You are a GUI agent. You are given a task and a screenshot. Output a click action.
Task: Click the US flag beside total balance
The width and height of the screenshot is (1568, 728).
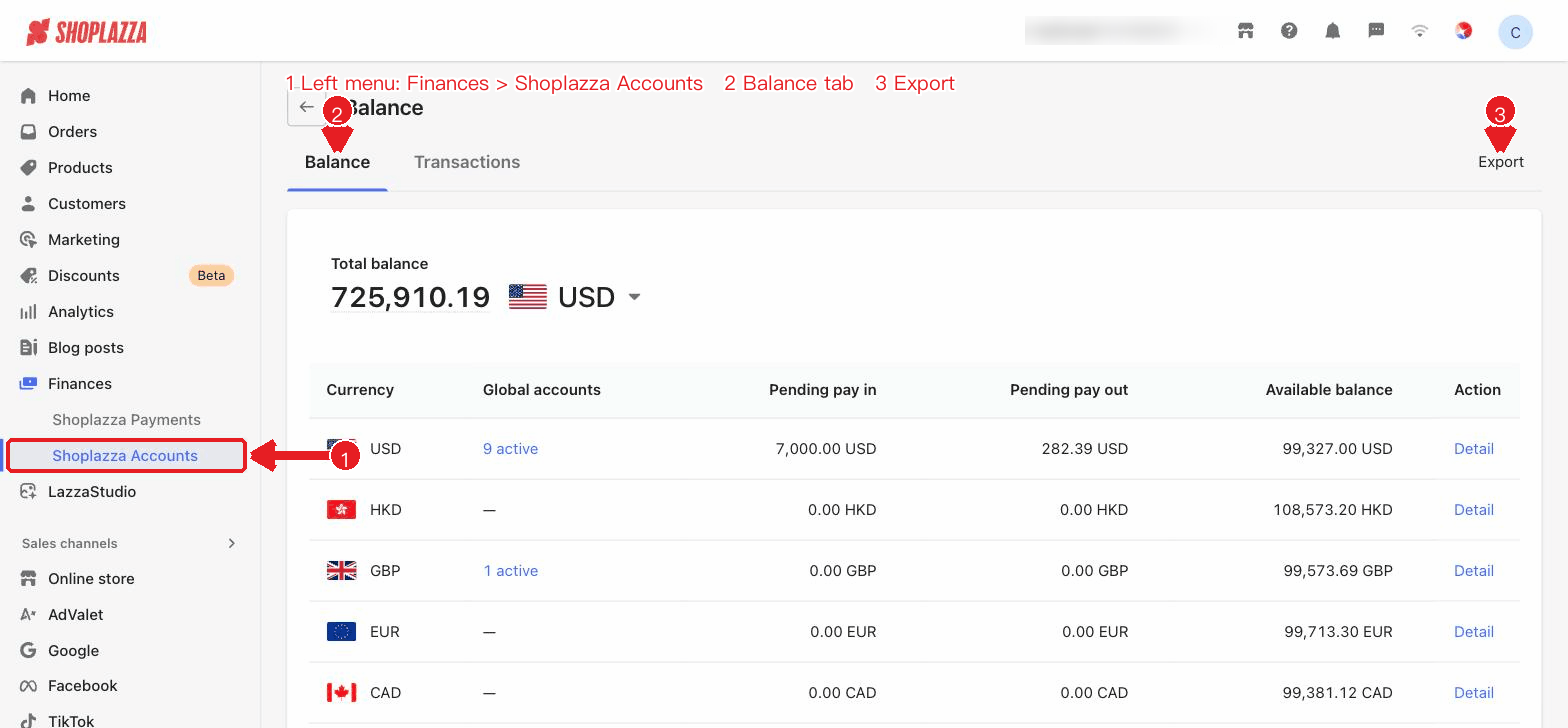click(528, 297)
